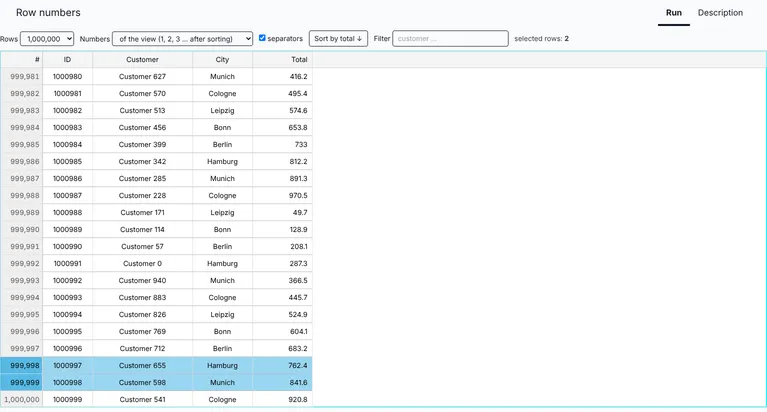Click ID cell 1000997

tap(68, 366)
